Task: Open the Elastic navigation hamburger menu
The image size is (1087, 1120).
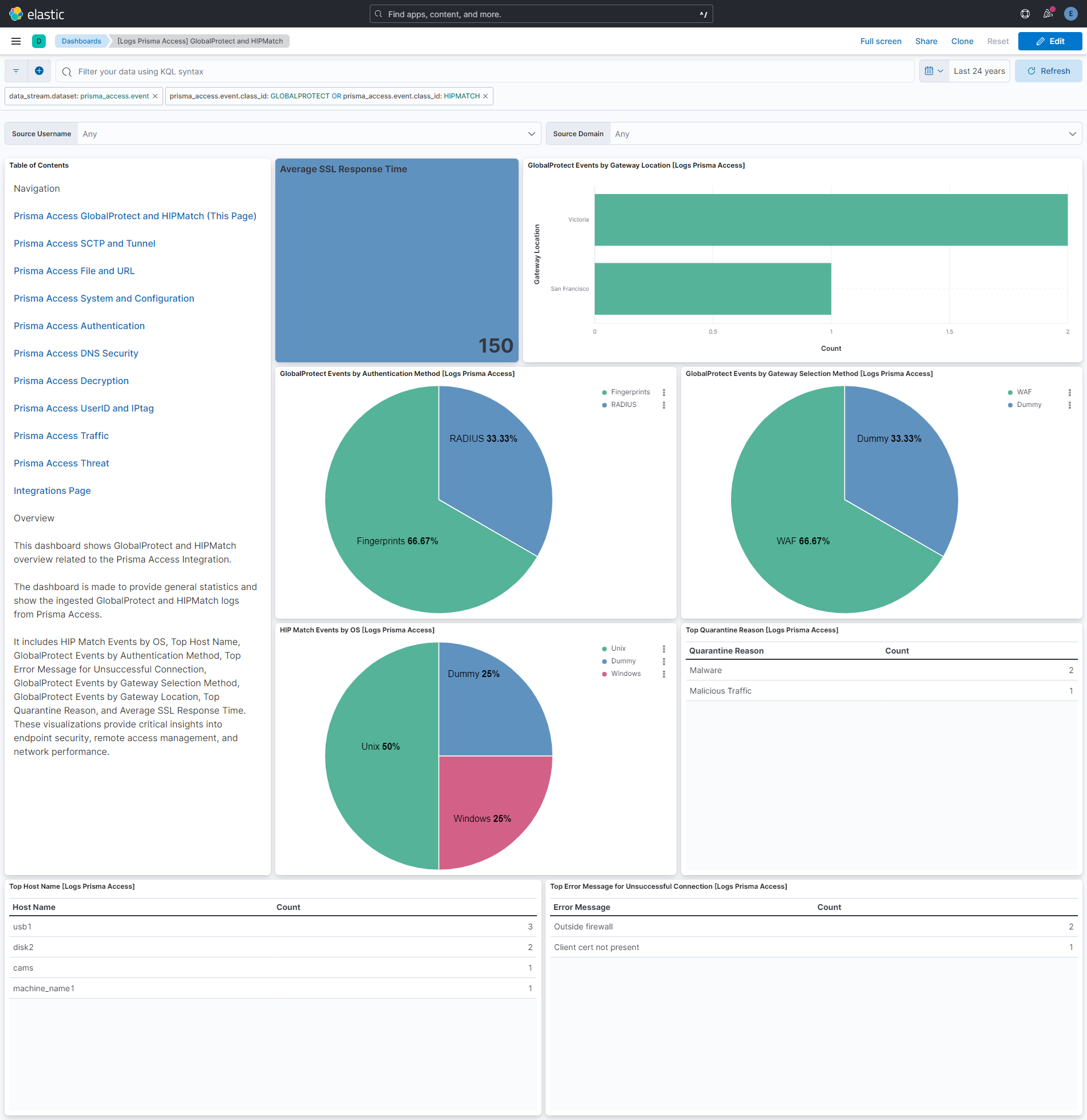Action: point(15,41)
